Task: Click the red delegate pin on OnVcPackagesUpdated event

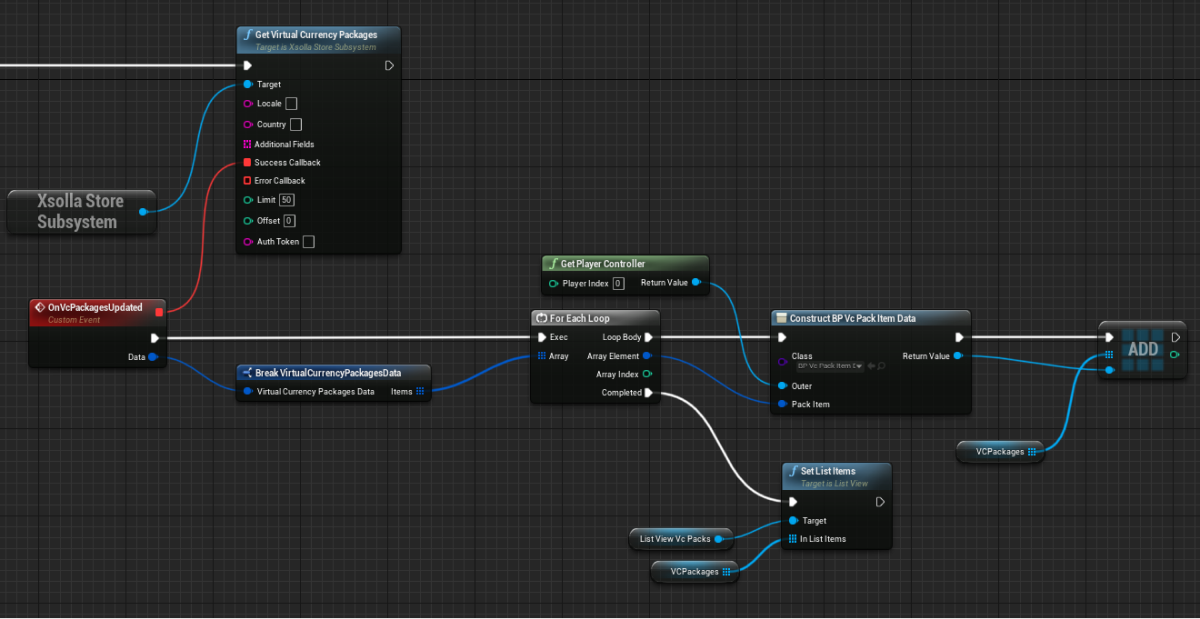Action: pos(159,311)
